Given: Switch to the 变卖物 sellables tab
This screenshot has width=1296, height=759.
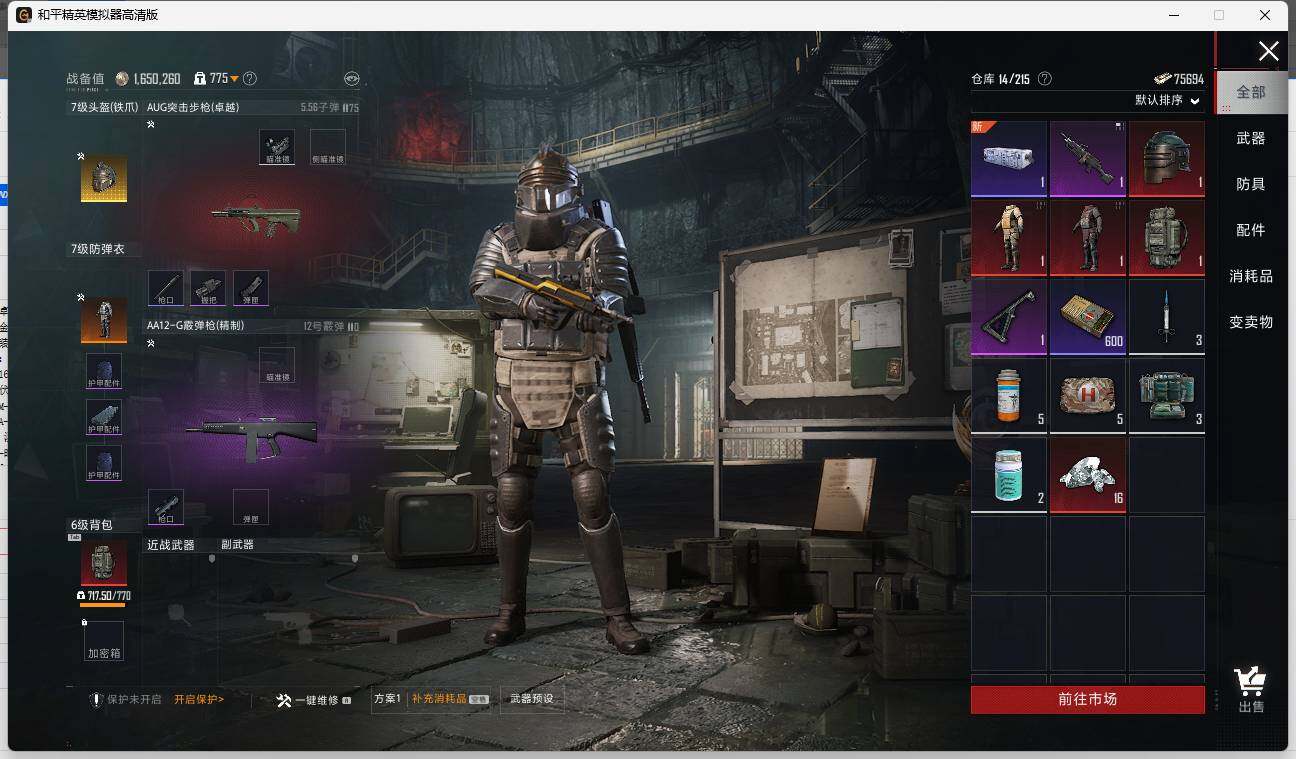Looking at the screenshot, I should (x=1251, y=322).
